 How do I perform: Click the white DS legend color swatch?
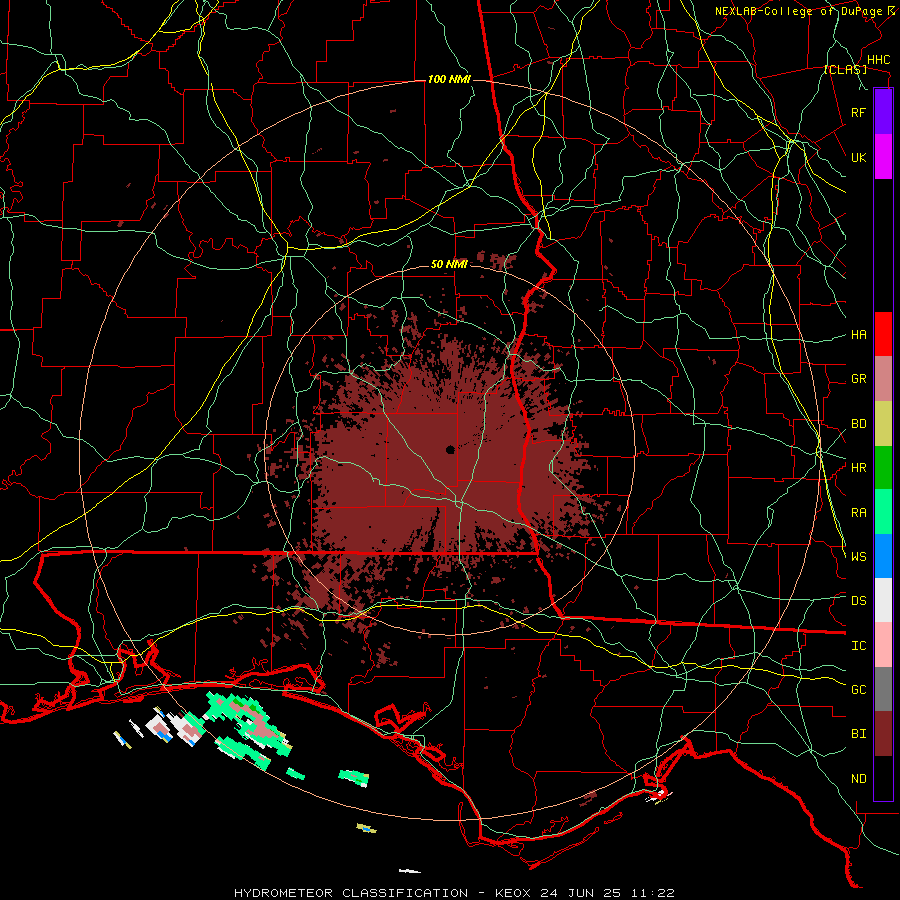point(883,600)
